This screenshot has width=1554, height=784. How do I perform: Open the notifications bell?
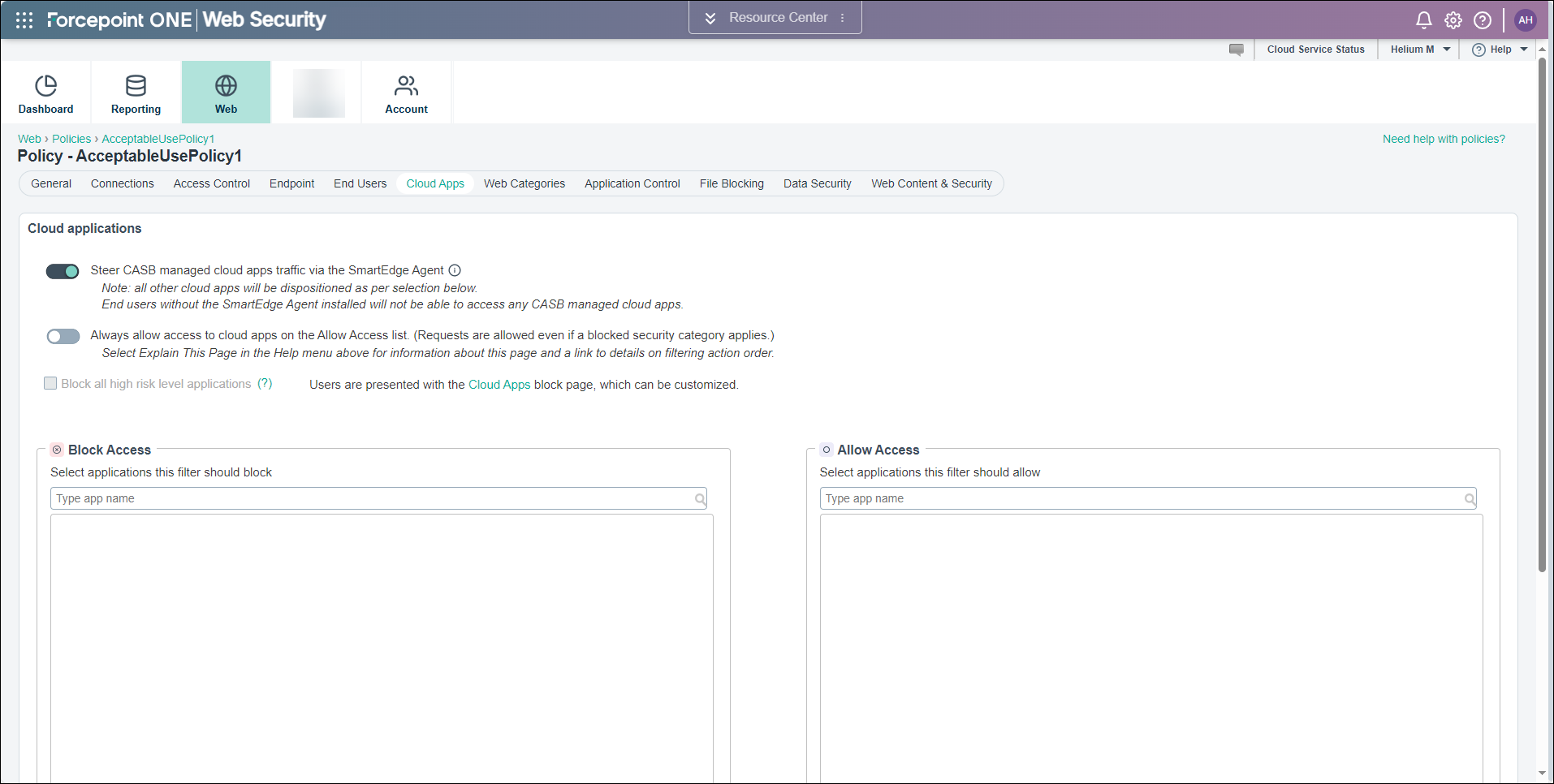(1423, 20)
